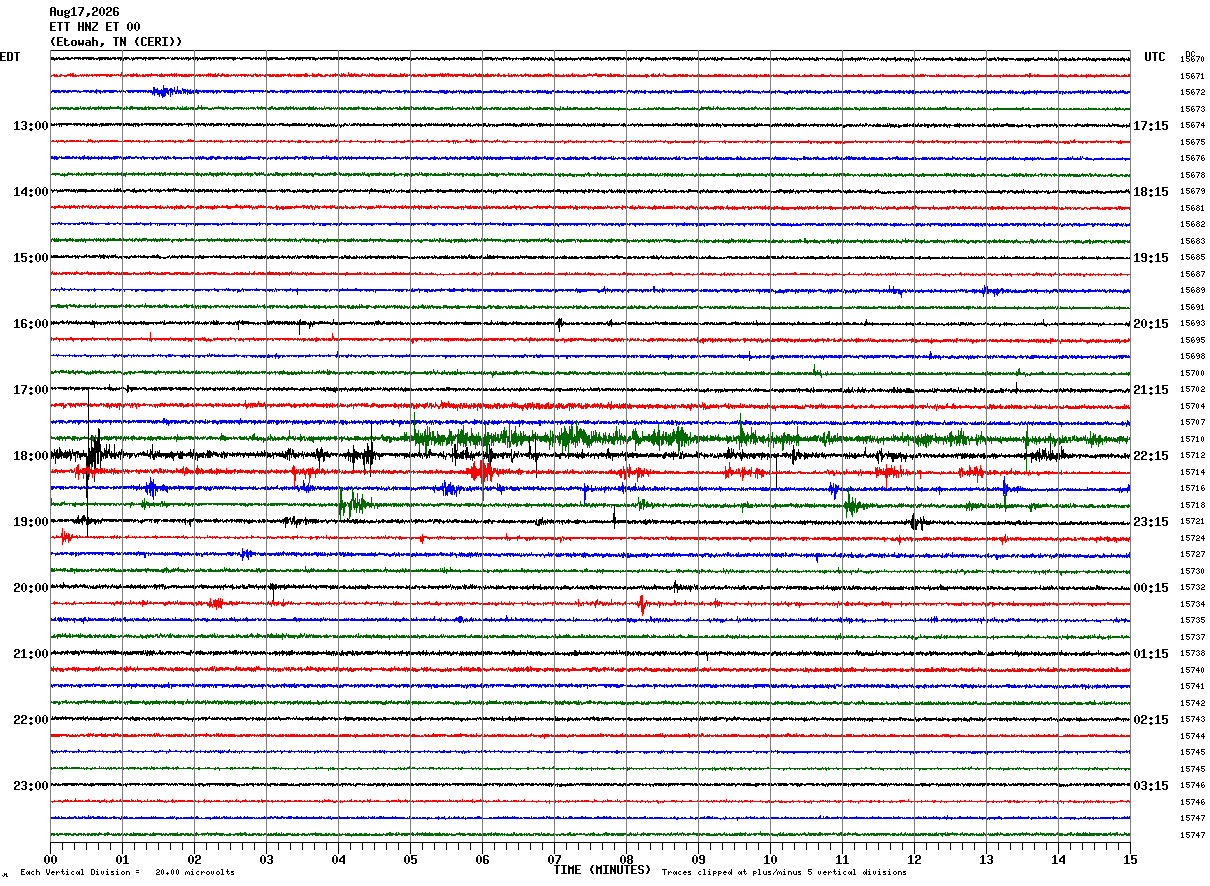
Task: Click the 22:15 UTC time label
Action: [1150, 456]
